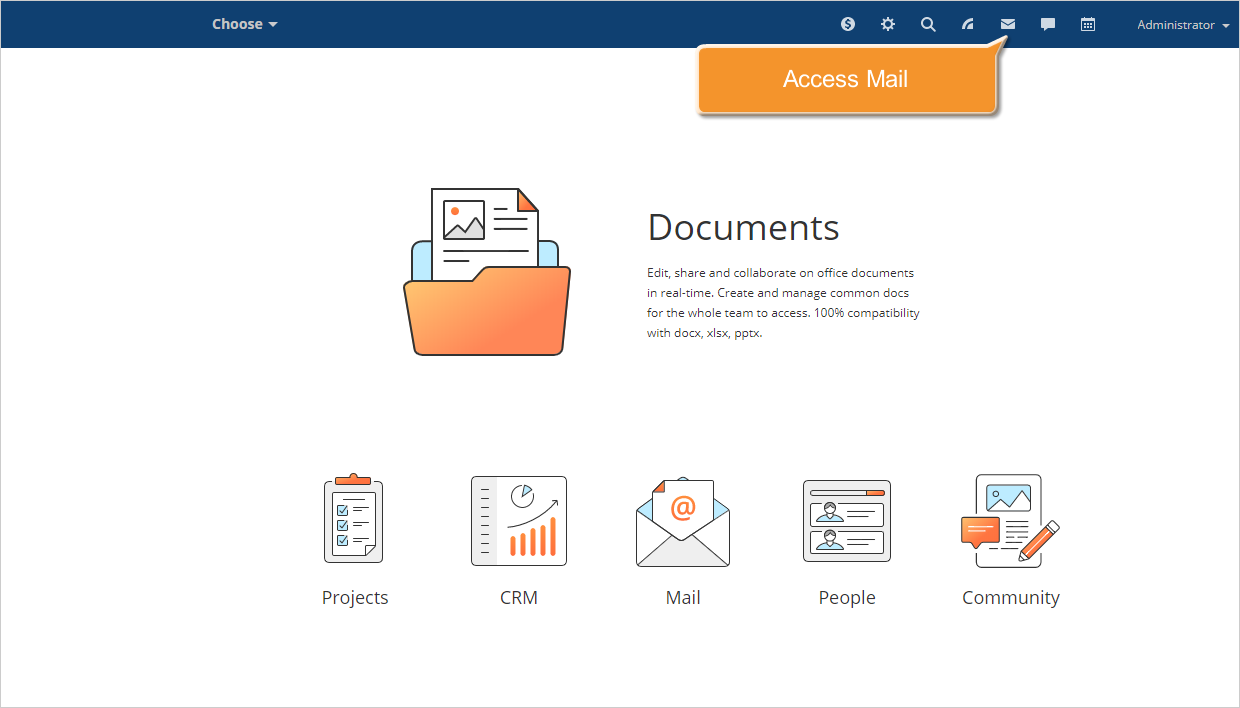Open the Settings gear icon
The image size is (1240, 708).
(x=887, y=24)
